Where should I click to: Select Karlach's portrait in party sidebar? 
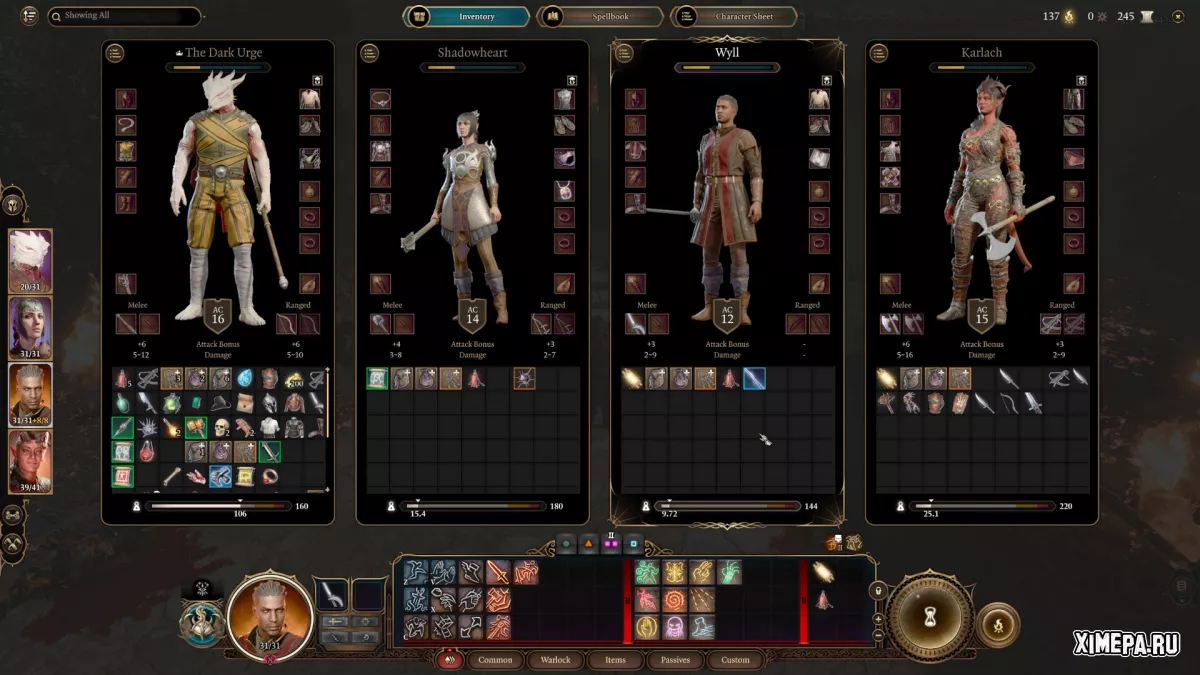tap(30, 461)
